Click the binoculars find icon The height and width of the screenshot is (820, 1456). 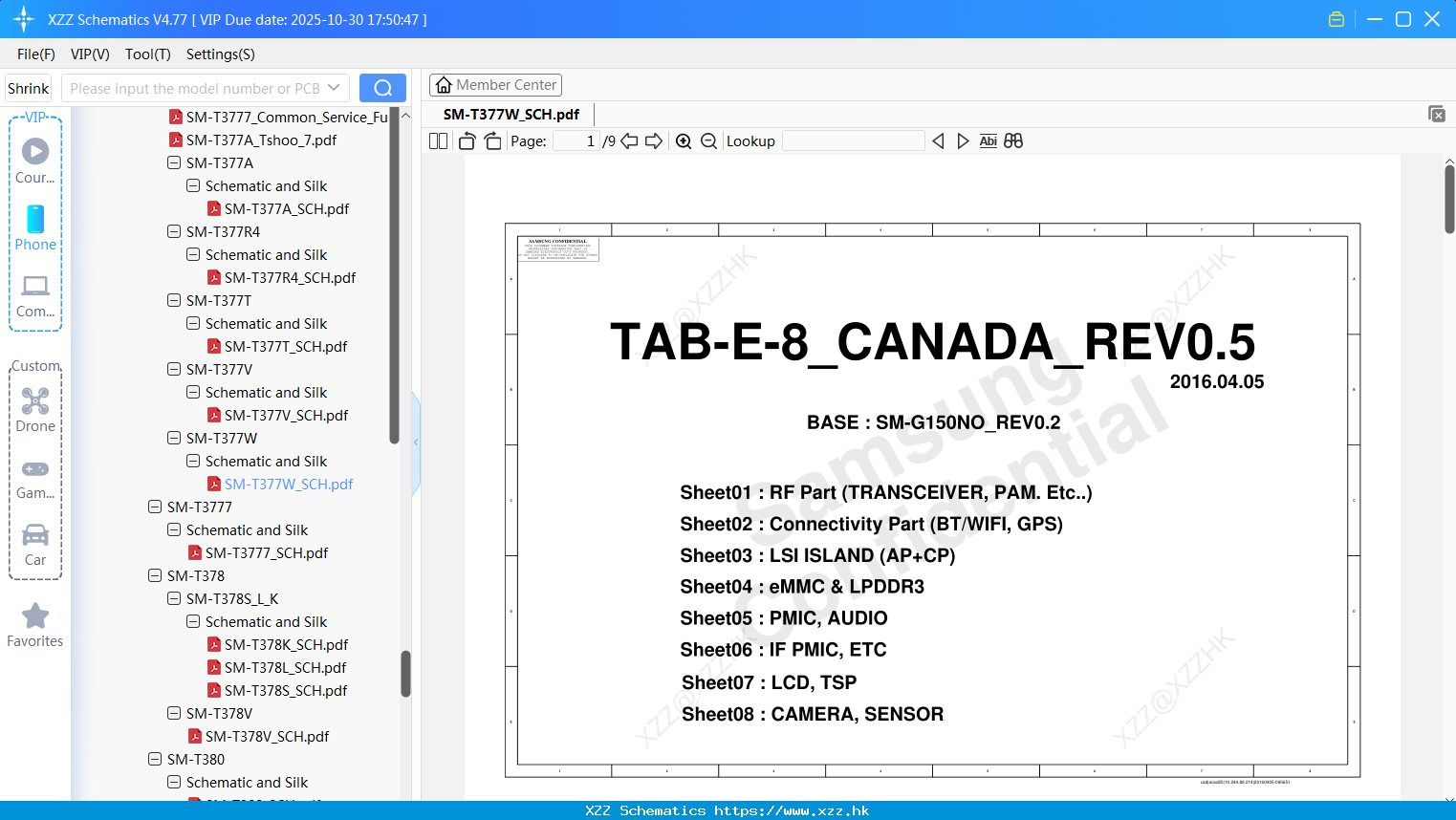[1013, 141]
